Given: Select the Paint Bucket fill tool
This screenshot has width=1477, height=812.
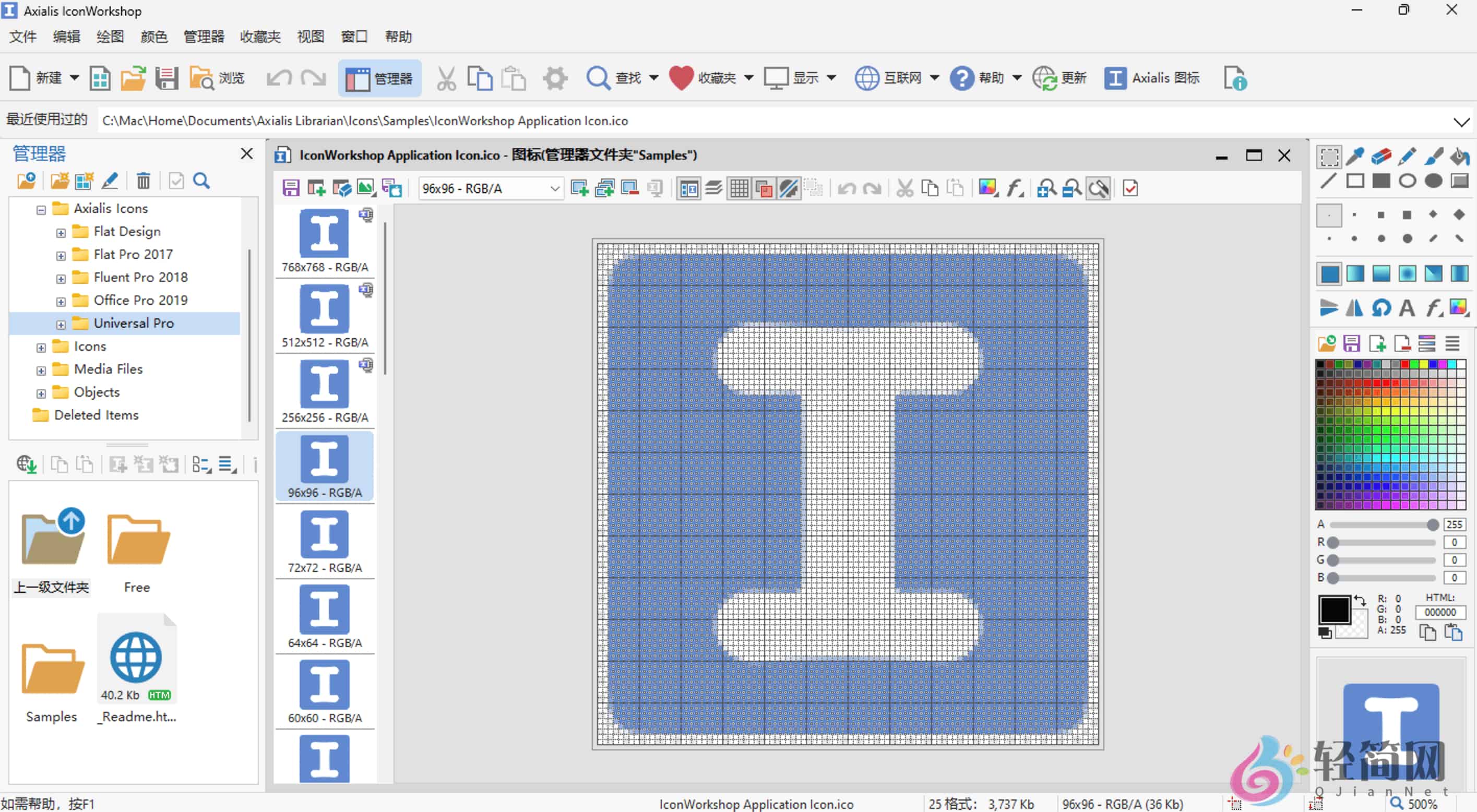Looking at the screenshot, I should tap(1459, 156).
